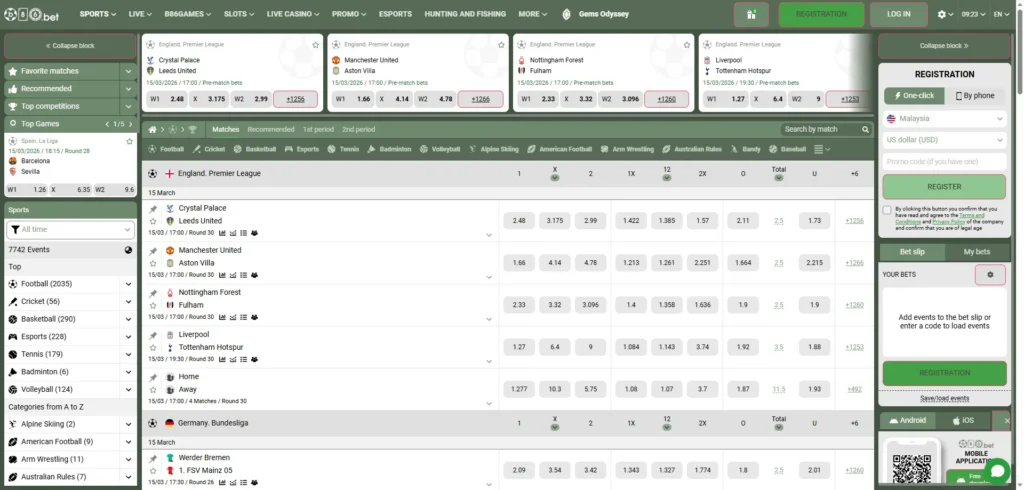Image resolution: width=1024 pixels, height=490 pixels.
Task: Select the By phone registration tab
Action: point(975,95)
